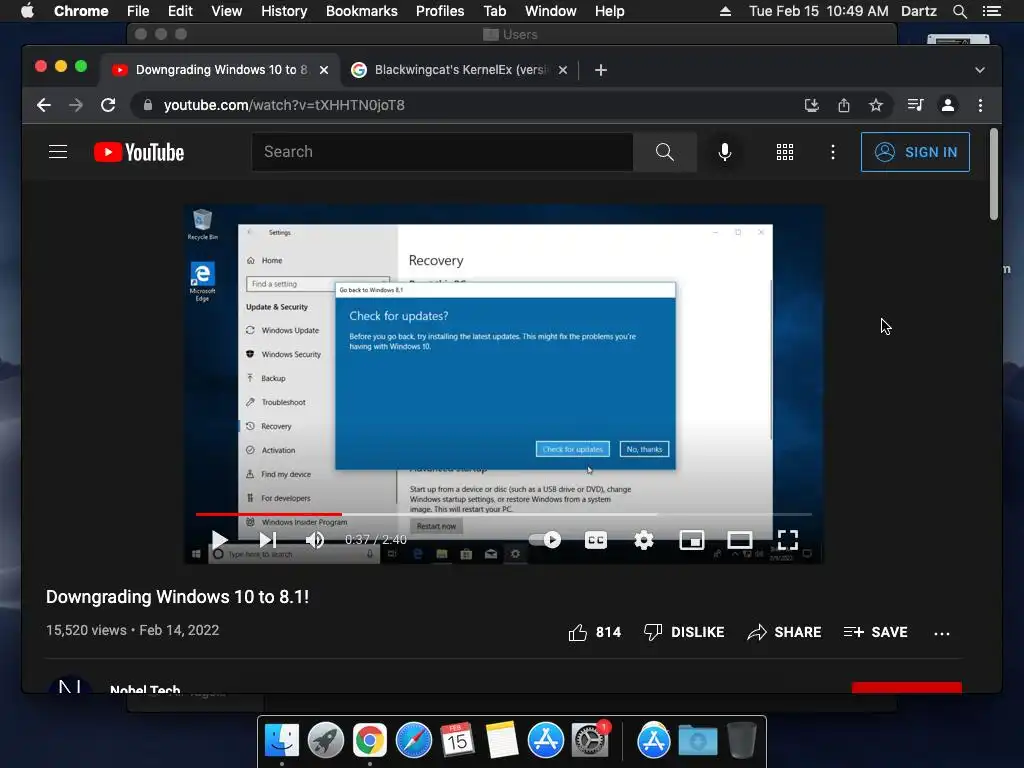Click the SIGN IN button

915,152
